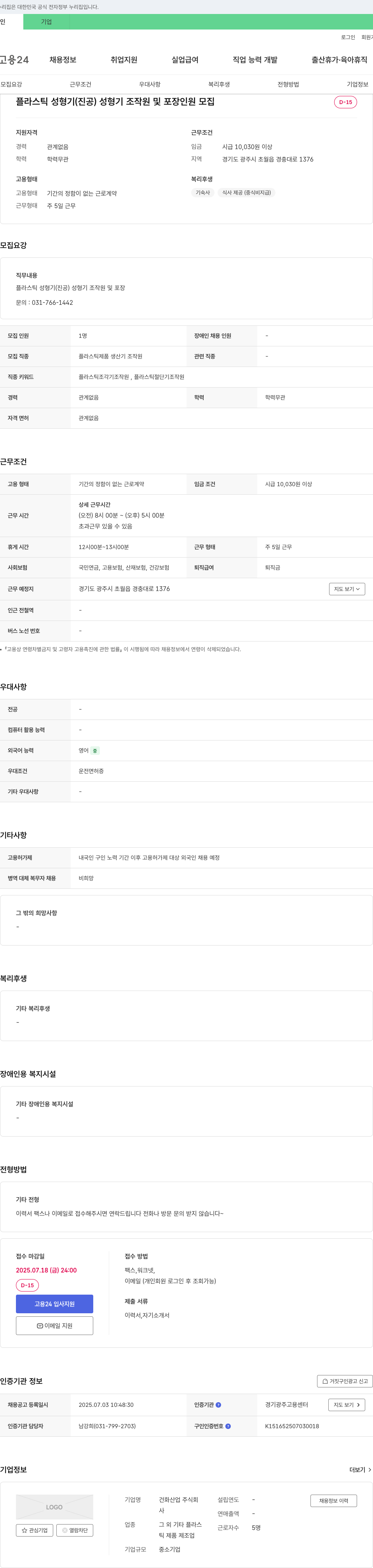This screenshot has height=1568, width=373.
Task: Click the 직종 키워드 value 플라스틱조각기조작원
Action: coord(104,377)
